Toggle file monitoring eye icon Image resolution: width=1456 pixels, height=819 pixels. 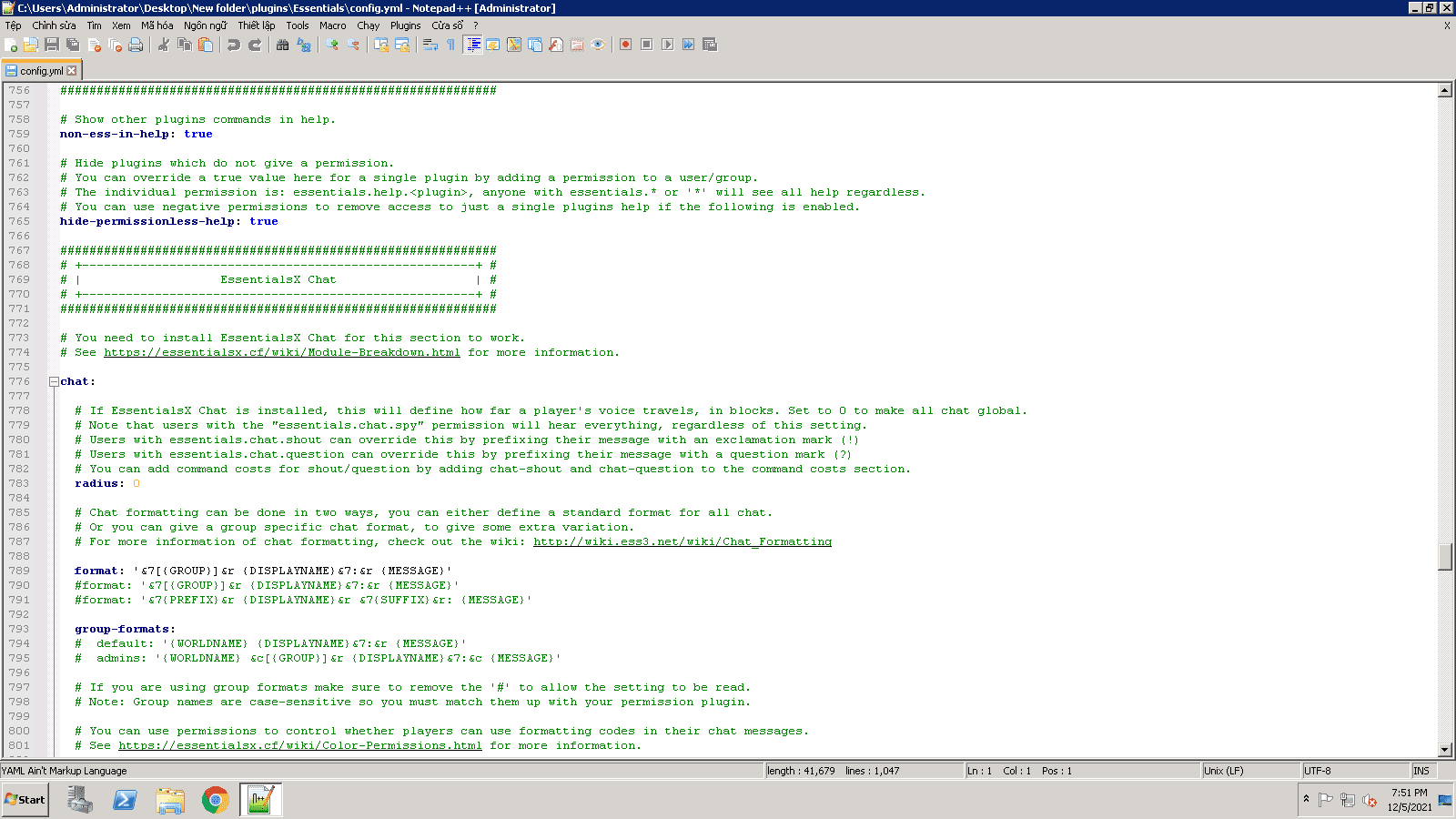click(598, 45)
